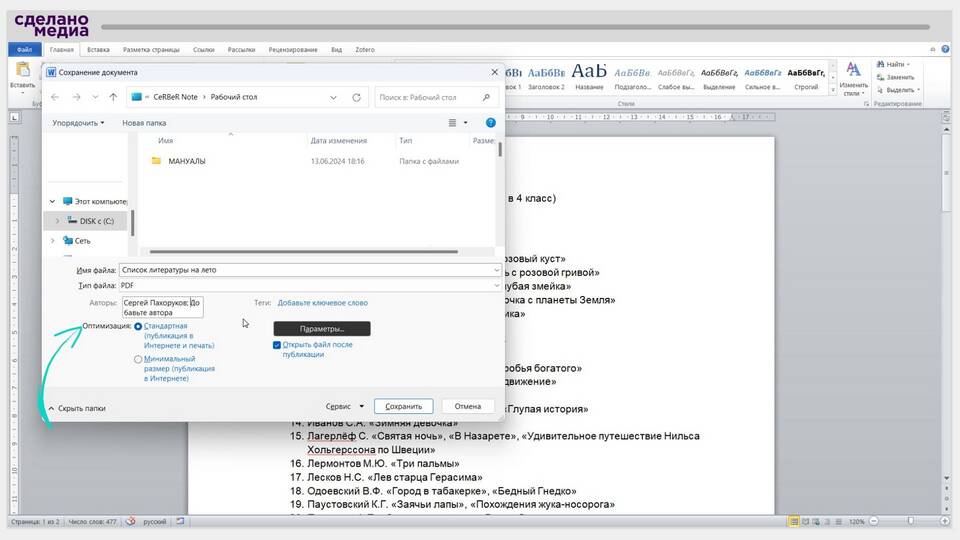Open the save dialog help icon
The height and width of the screenshot is (540, 960).
click(490, 123)
